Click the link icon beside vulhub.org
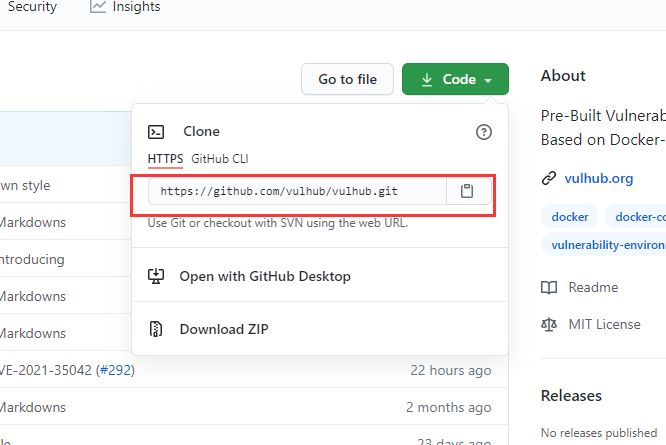The width and height of the screenshot is (666, 445). 549,178
